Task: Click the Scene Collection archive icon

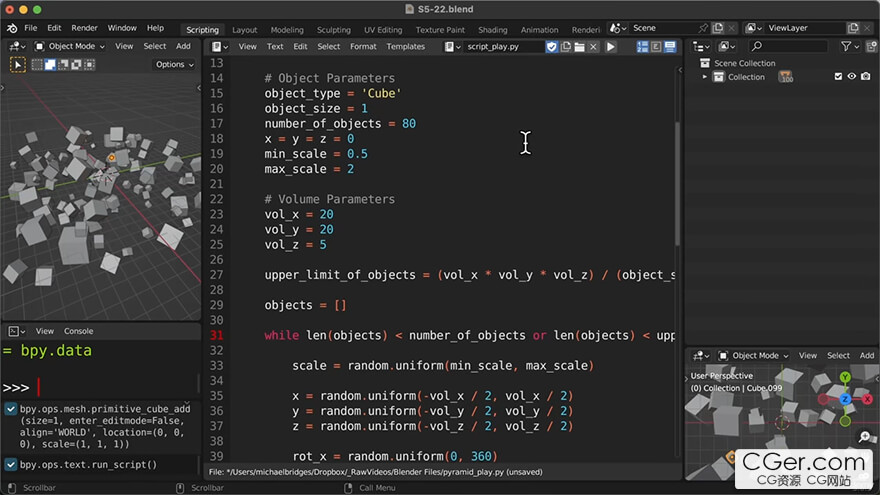Action: pyautogui.click(x=705, y=63)
